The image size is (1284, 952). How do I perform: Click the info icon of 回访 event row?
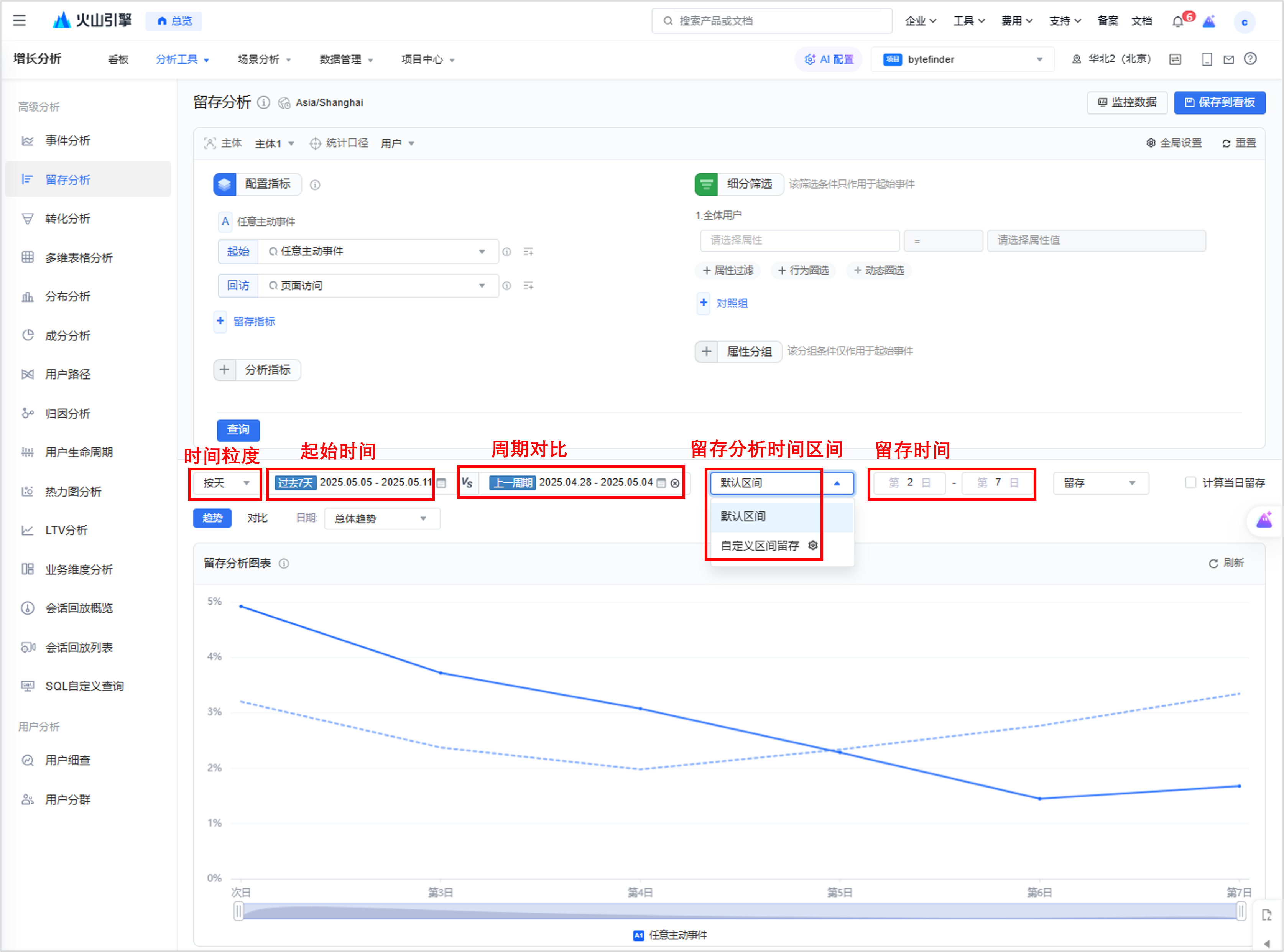(x=506, y=286)
